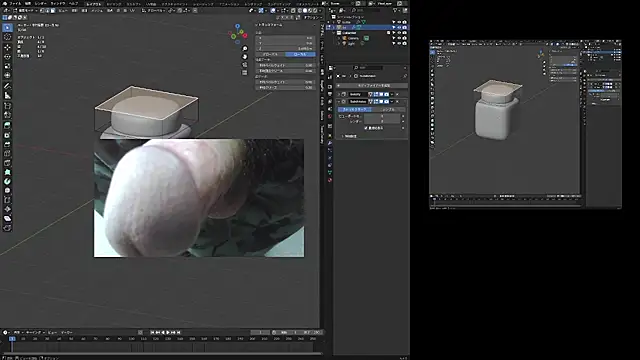Adjust the Render levels field
Viewport: 640px width, 360px height.
point(382,121)
